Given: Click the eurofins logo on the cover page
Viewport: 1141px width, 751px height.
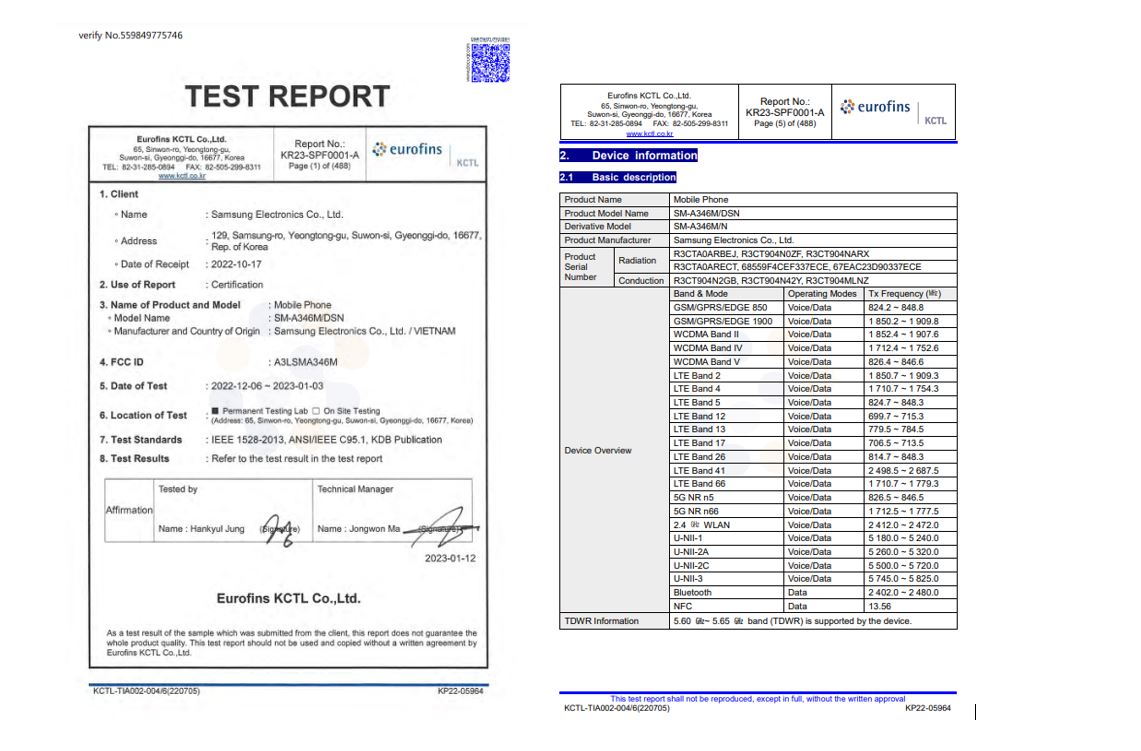Looking at the screenshot, I should [408, 149].
